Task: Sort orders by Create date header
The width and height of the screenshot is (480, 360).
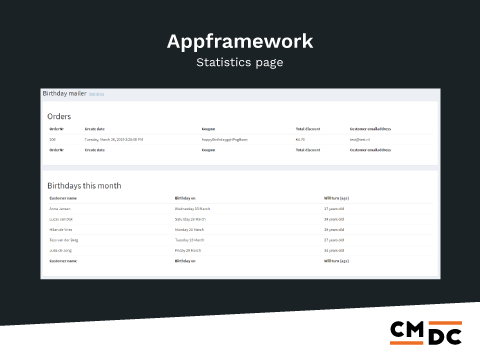Action: 95,129
